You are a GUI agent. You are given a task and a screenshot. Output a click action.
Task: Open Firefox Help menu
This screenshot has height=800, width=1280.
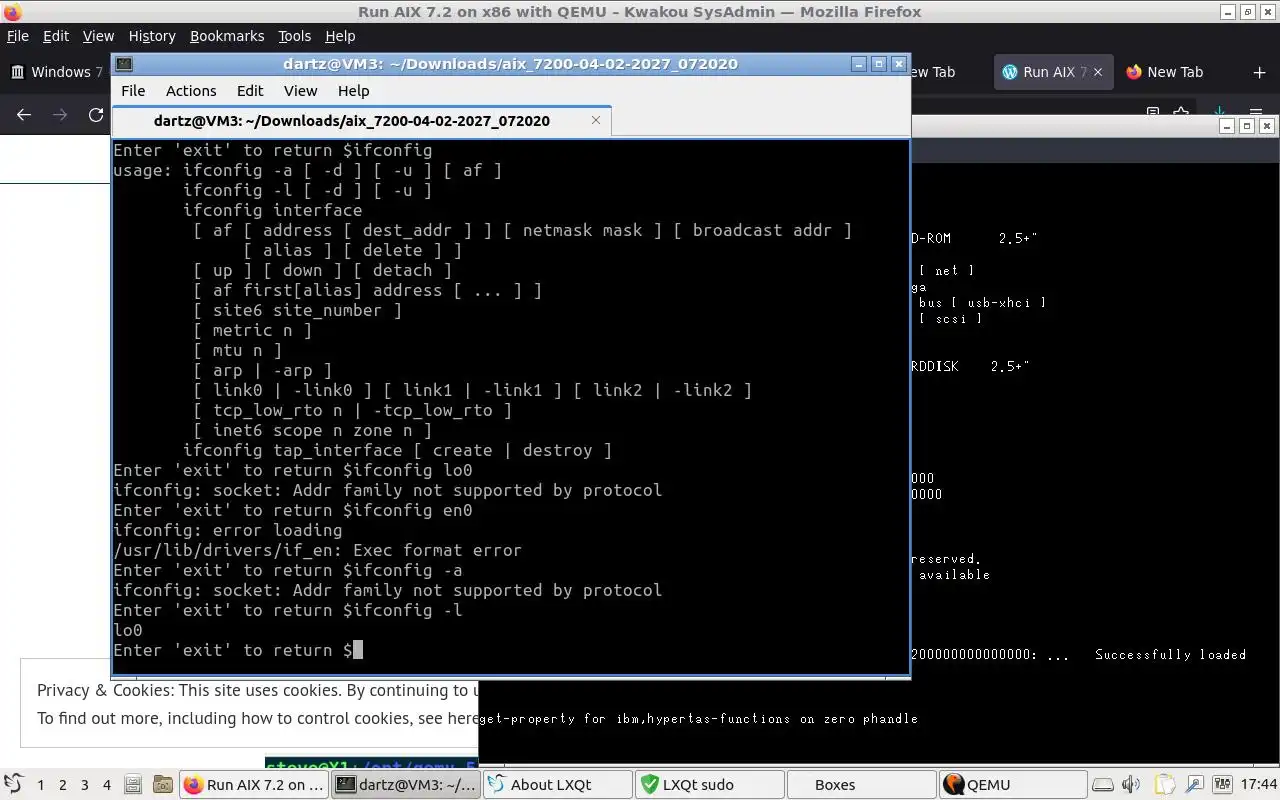click(x=340, y=36)
